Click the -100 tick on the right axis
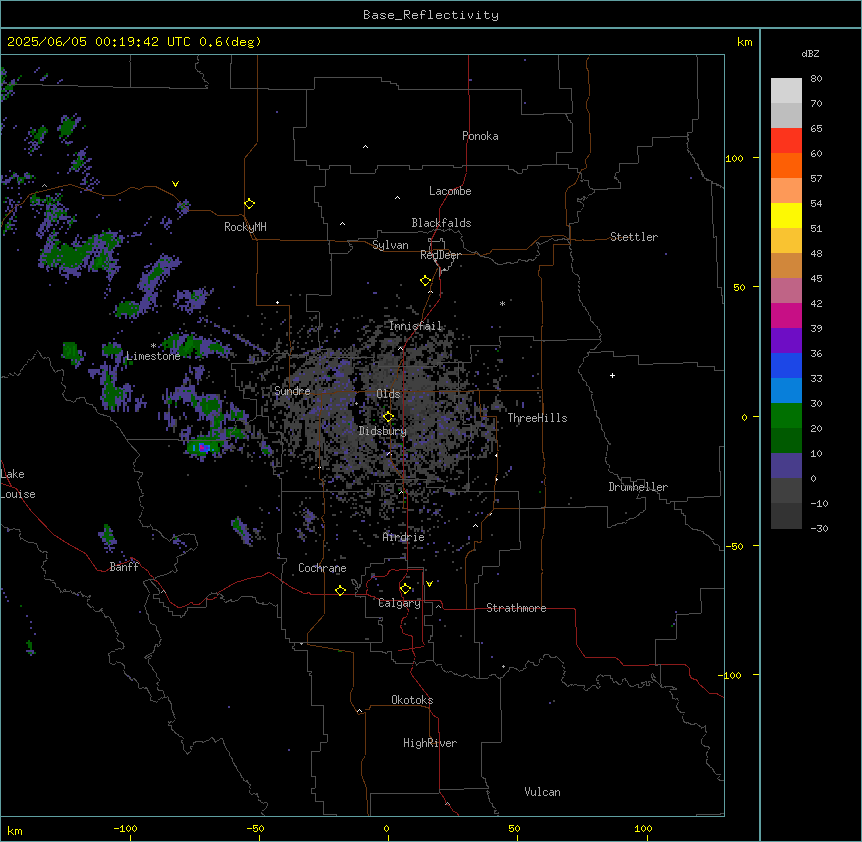Viewport: 862px width, 842px height. click(731, 675)
